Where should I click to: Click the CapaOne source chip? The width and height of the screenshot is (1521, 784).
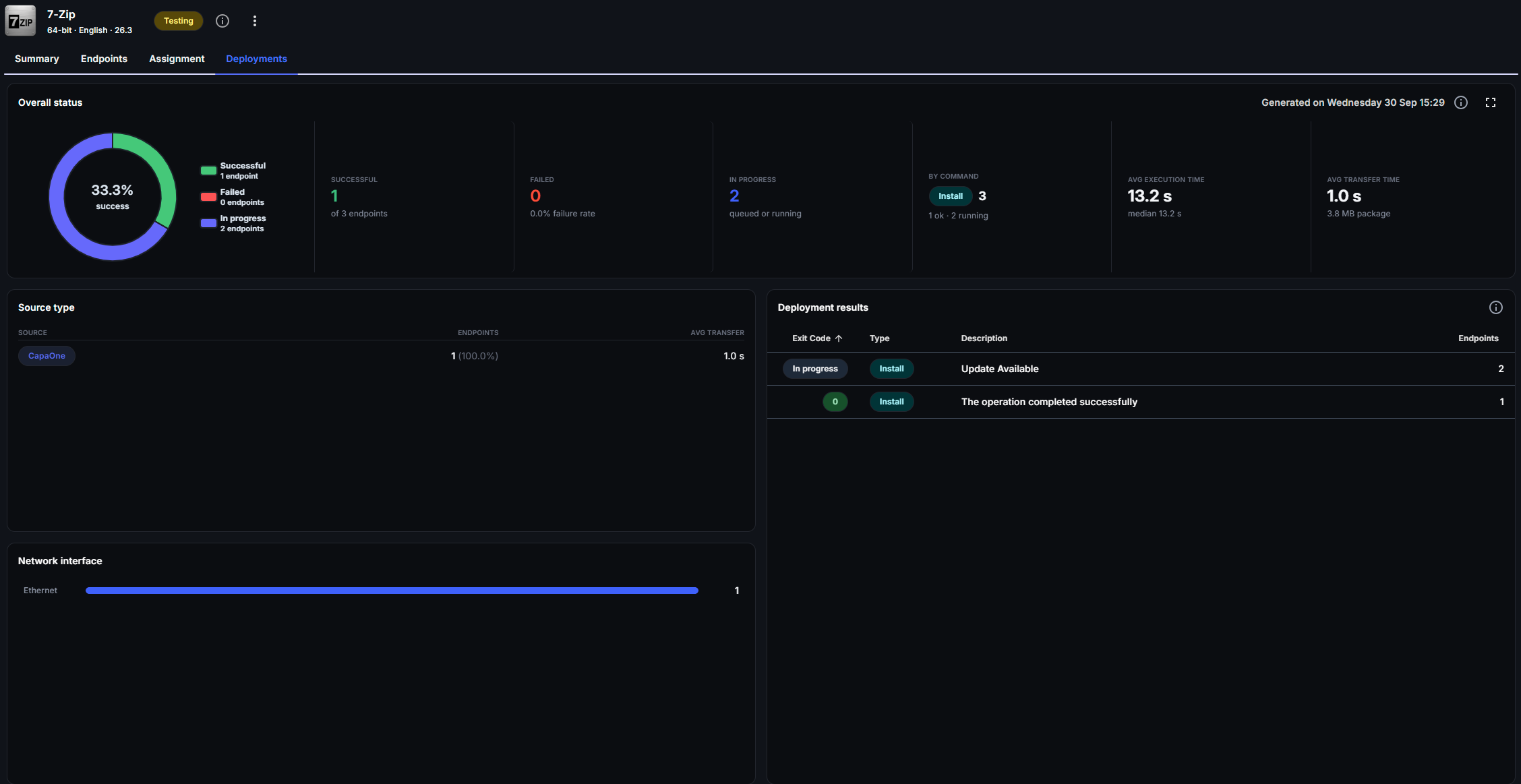(x=46, y=356)
